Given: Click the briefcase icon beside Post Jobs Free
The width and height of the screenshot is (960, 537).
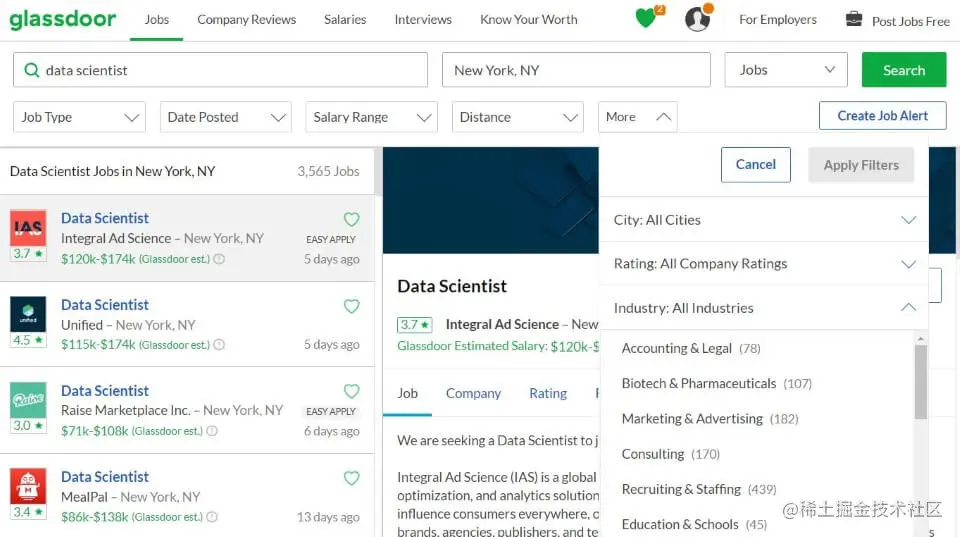Looking at the screenshot, I should [853, 19].
